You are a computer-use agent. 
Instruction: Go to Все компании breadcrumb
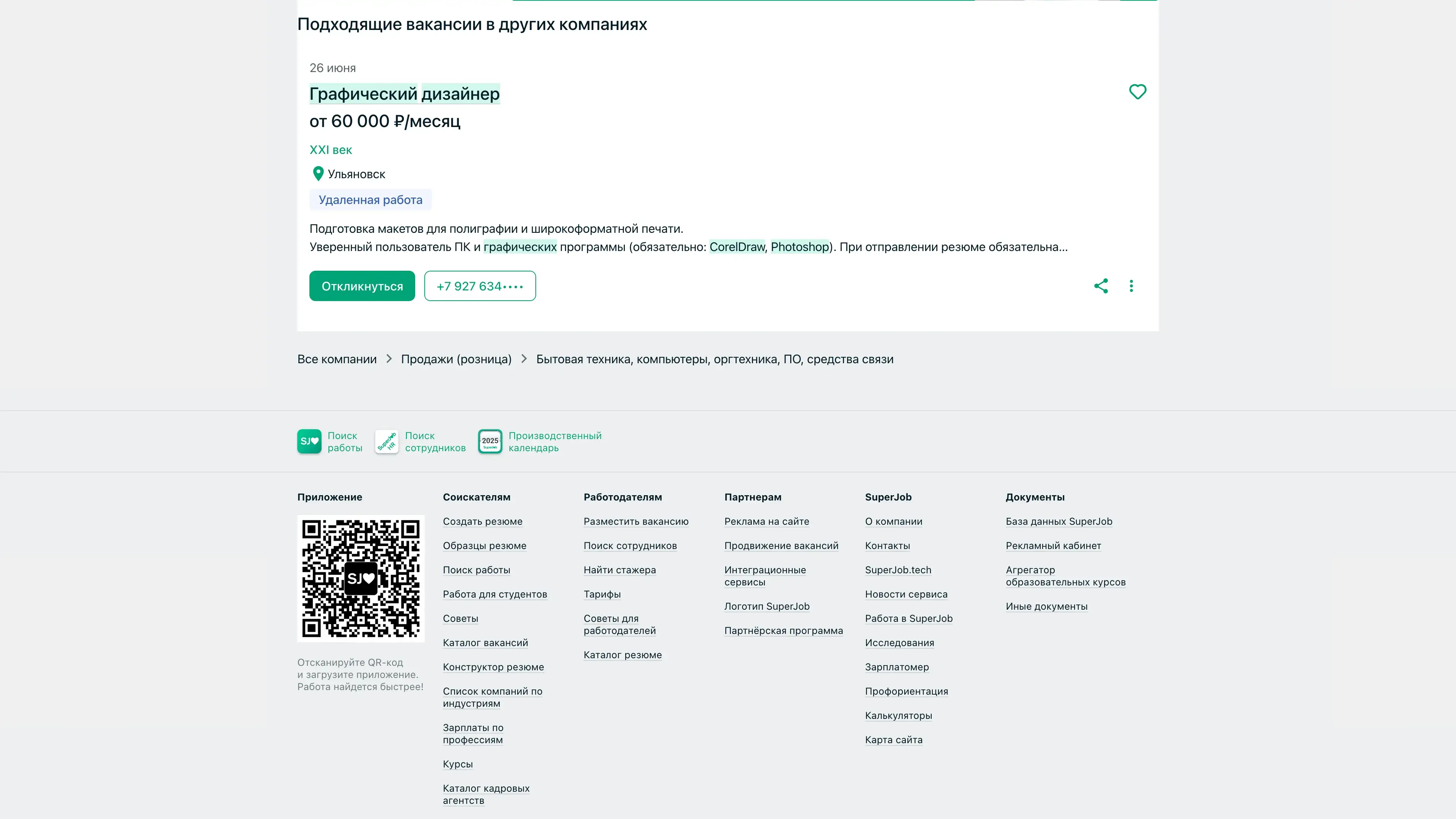click(337, 359)
